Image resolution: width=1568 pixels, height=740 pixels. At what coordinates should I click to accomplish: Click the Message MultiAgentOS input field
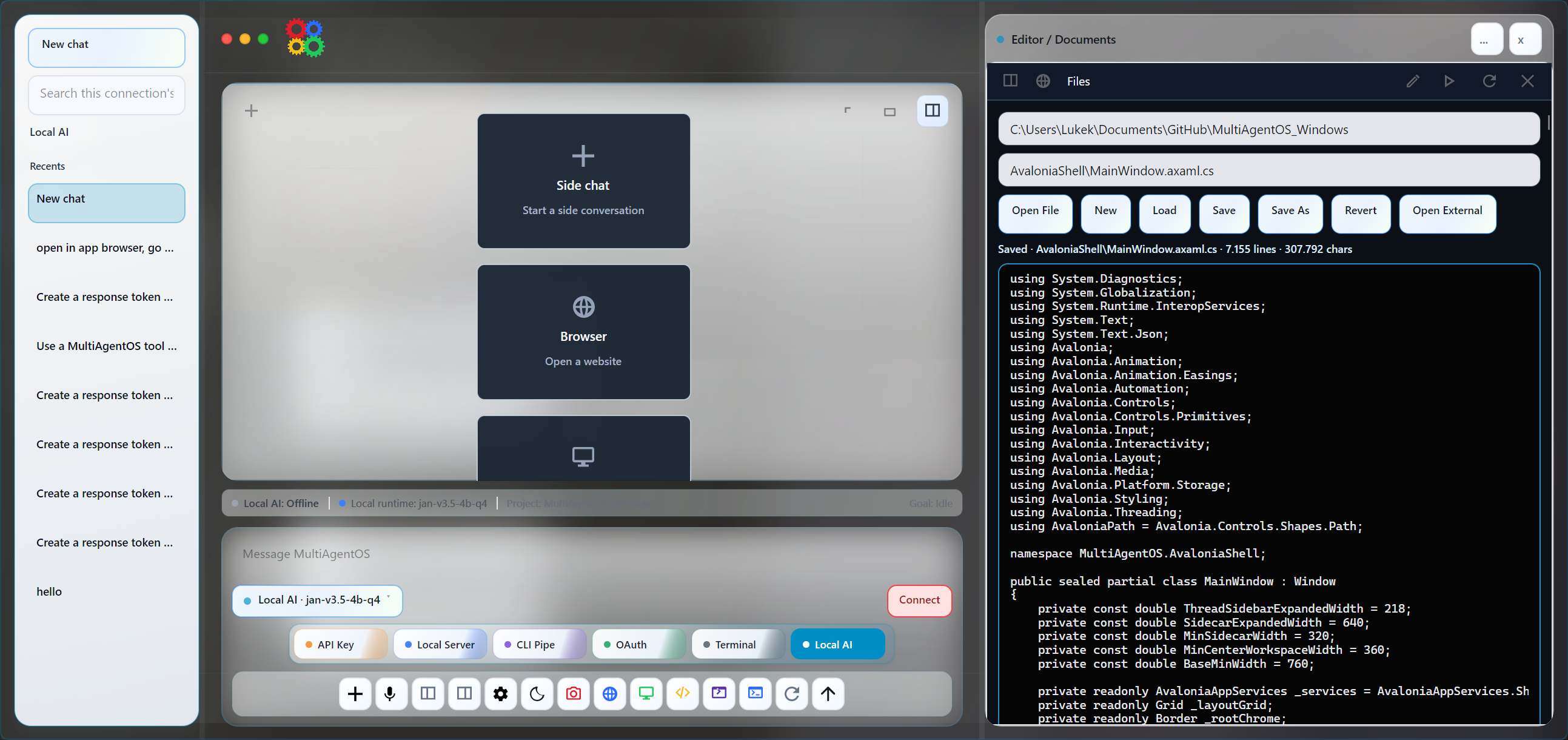(x=592, y=554)
